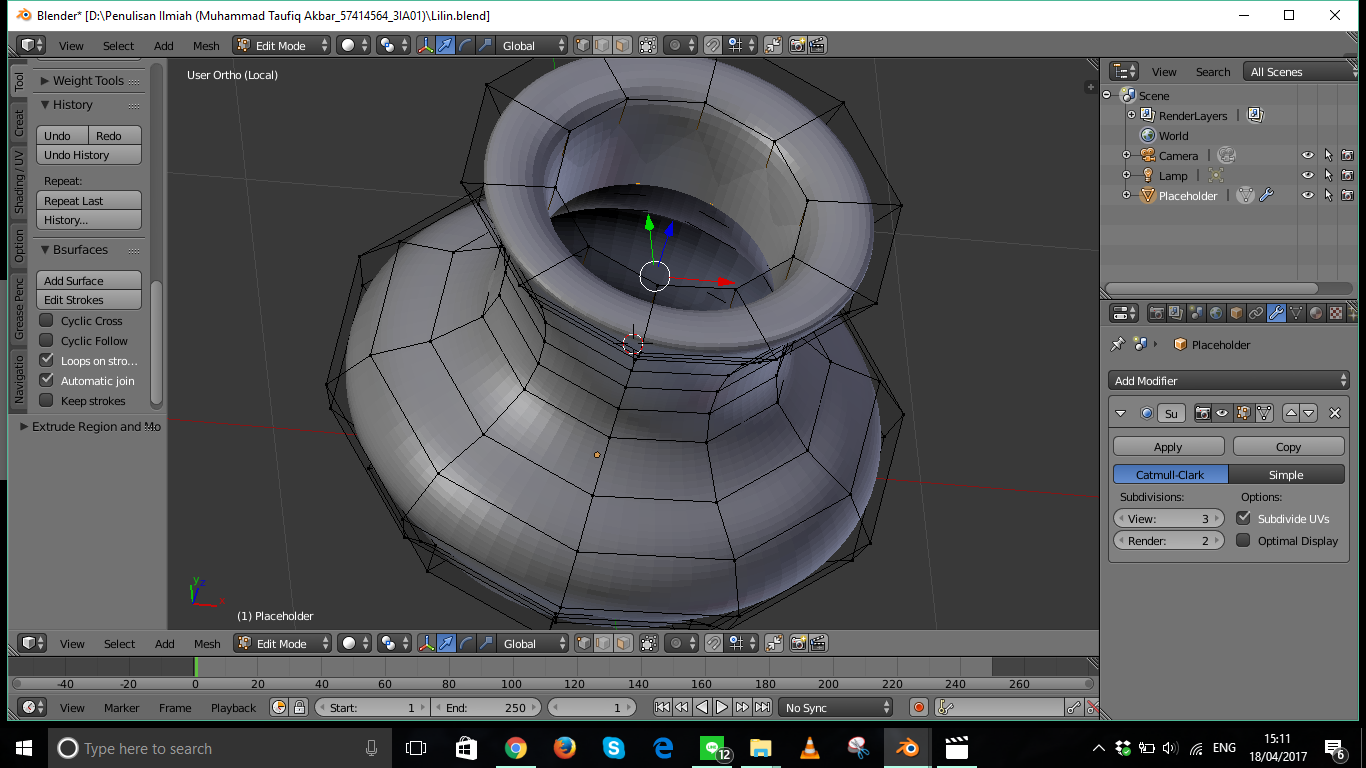The height and width of the screenshot is (768, 1366).
Task: Expand the Camera item in the outliner
Action: coord(1126,155)
